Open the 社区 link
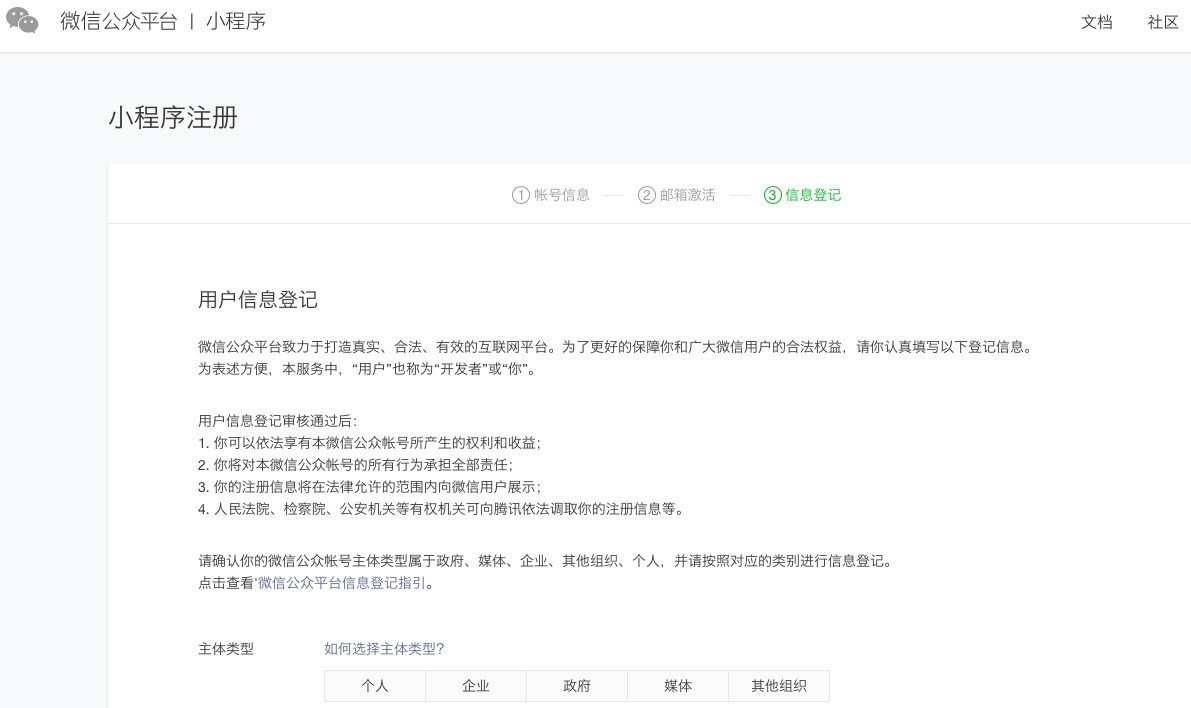Screen dimensions: 1191x708 [1162, 22]
